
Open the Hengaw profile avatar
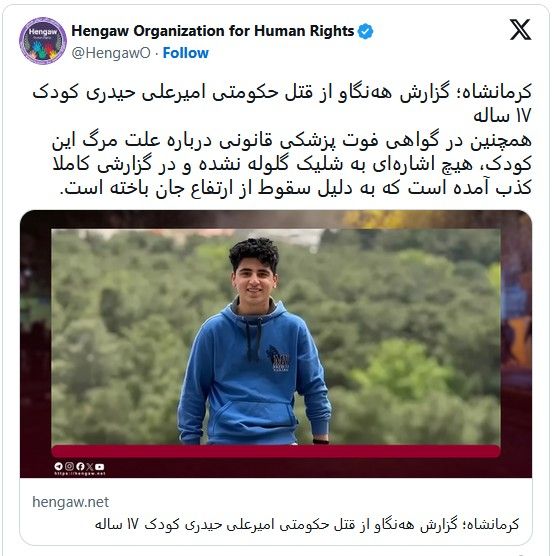click(43, 41)
